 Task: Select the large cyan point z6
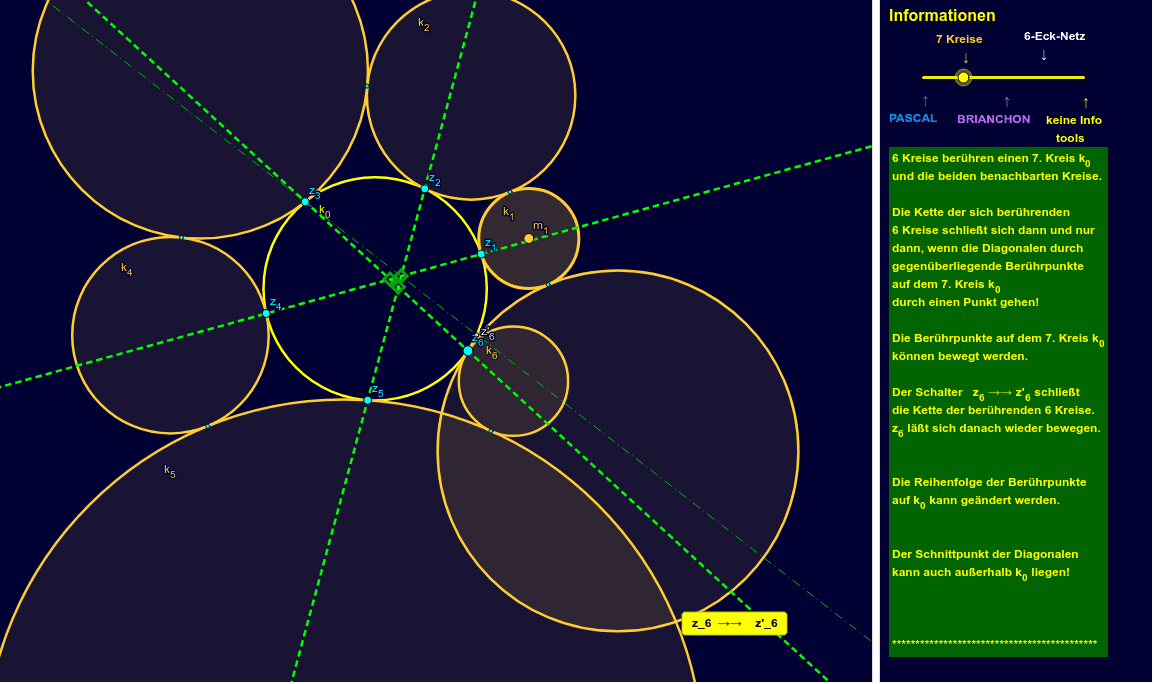(468, 350)
